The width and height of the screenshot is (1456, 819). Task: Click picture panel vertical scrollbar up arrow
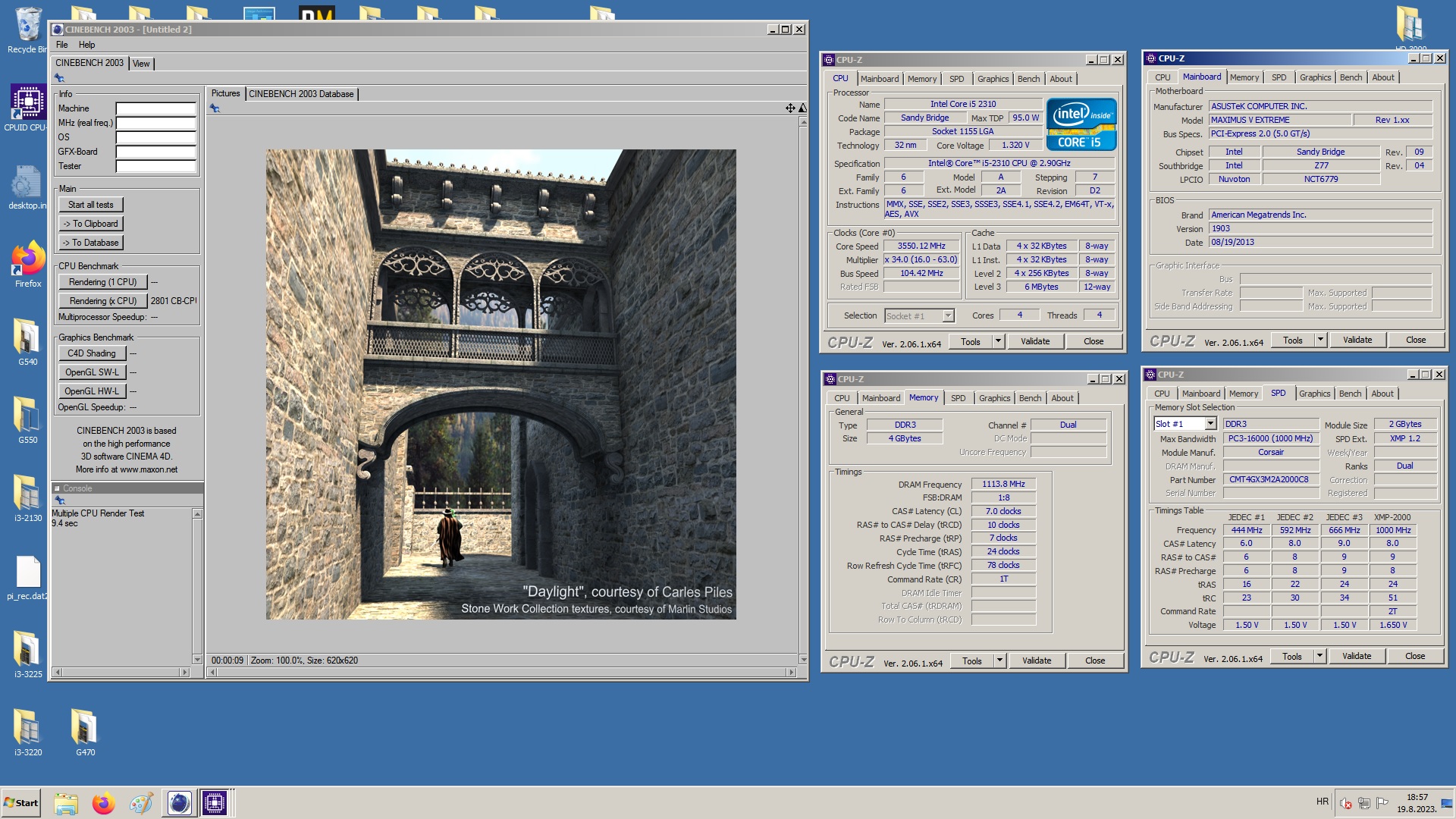point(803,121)
